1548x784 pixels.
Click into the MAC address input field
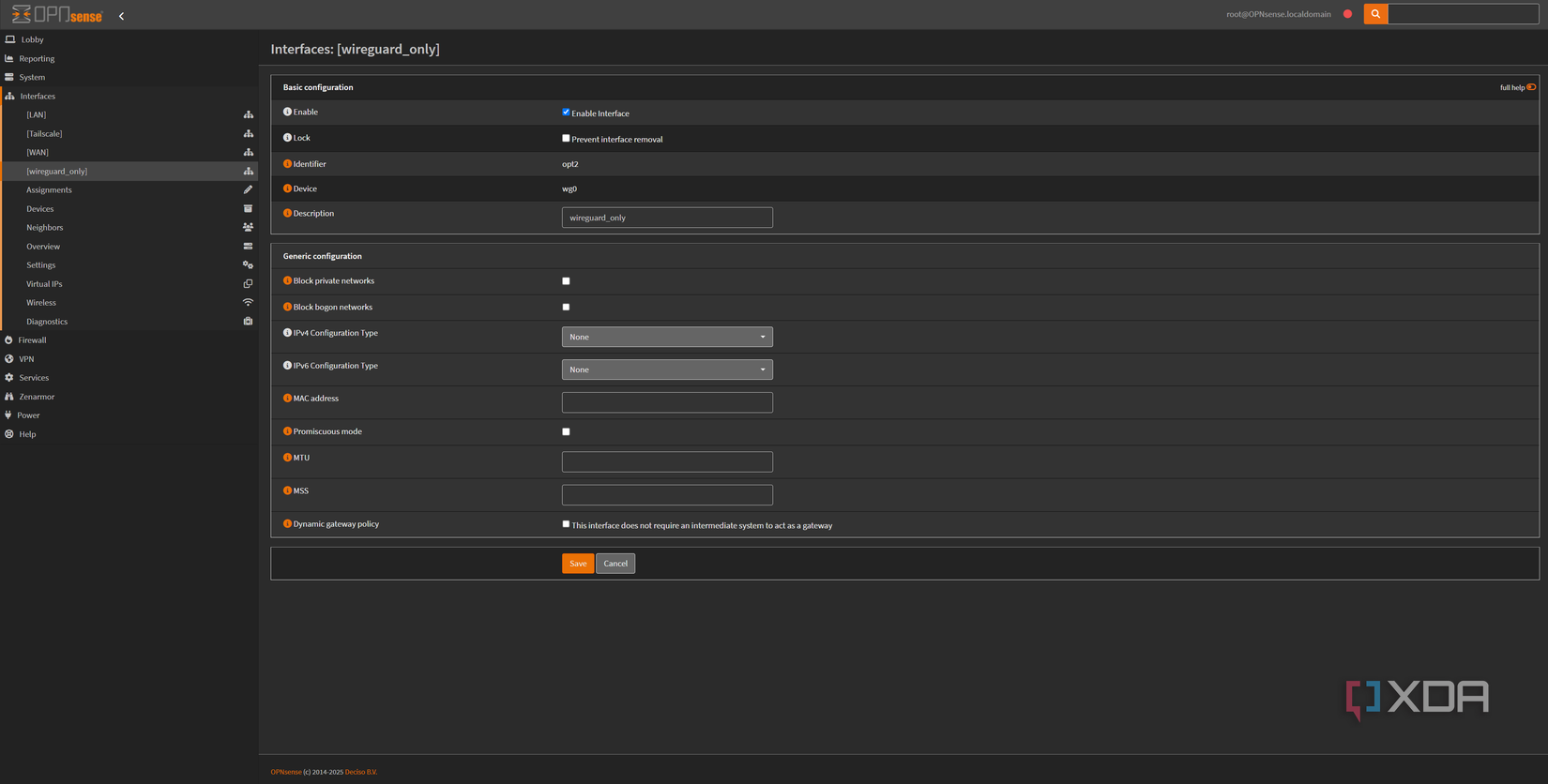point(667,402)
